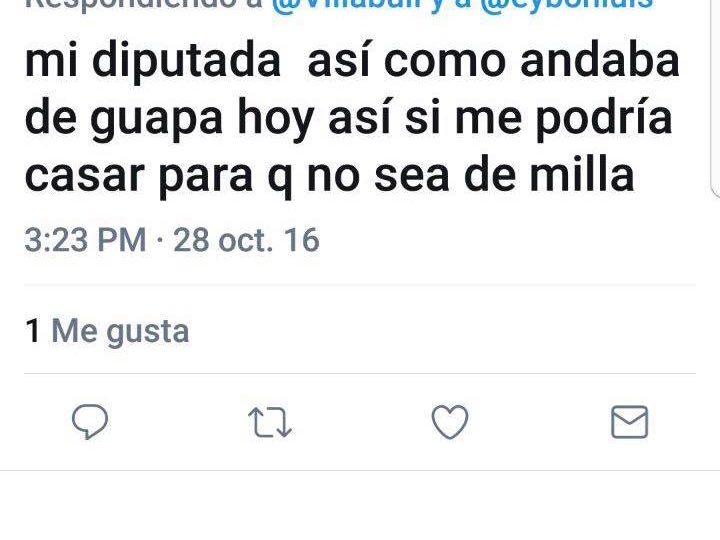720x540 pixels.
Task: Click the blank area below the action icons
Action: click(360, 505)
